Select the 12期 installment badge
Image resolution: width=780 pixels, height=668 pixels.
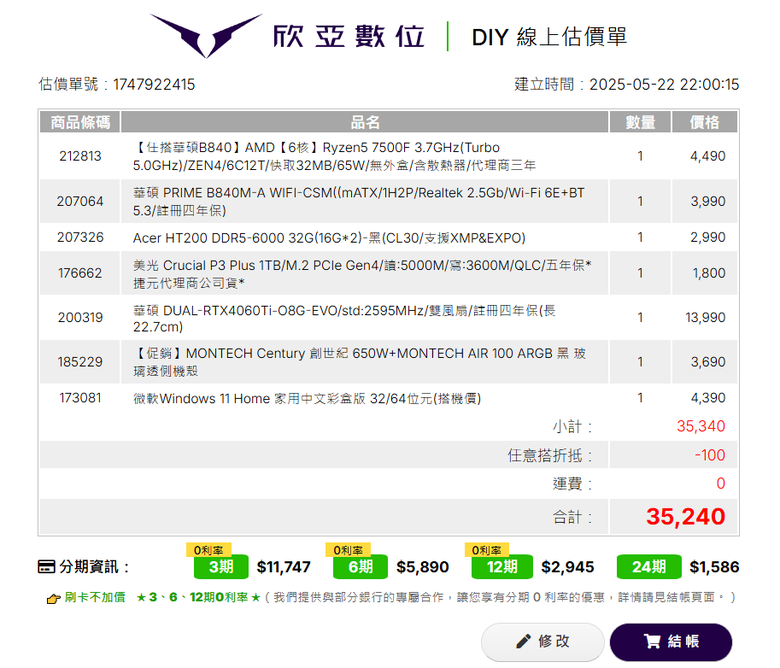point(502,567)
